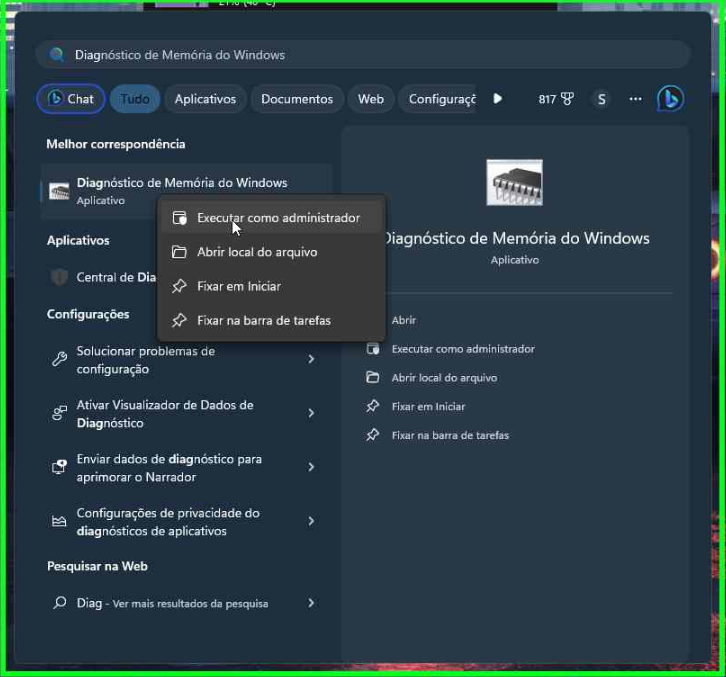
Task: Click Fixar na barra de tarefas in preview pane
Action: (x=450, y=435)
